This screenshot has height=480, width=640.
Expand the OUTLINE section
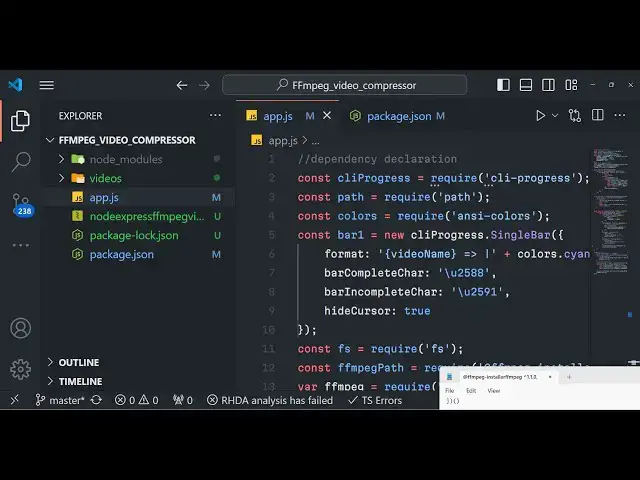[x=139, y=362]
